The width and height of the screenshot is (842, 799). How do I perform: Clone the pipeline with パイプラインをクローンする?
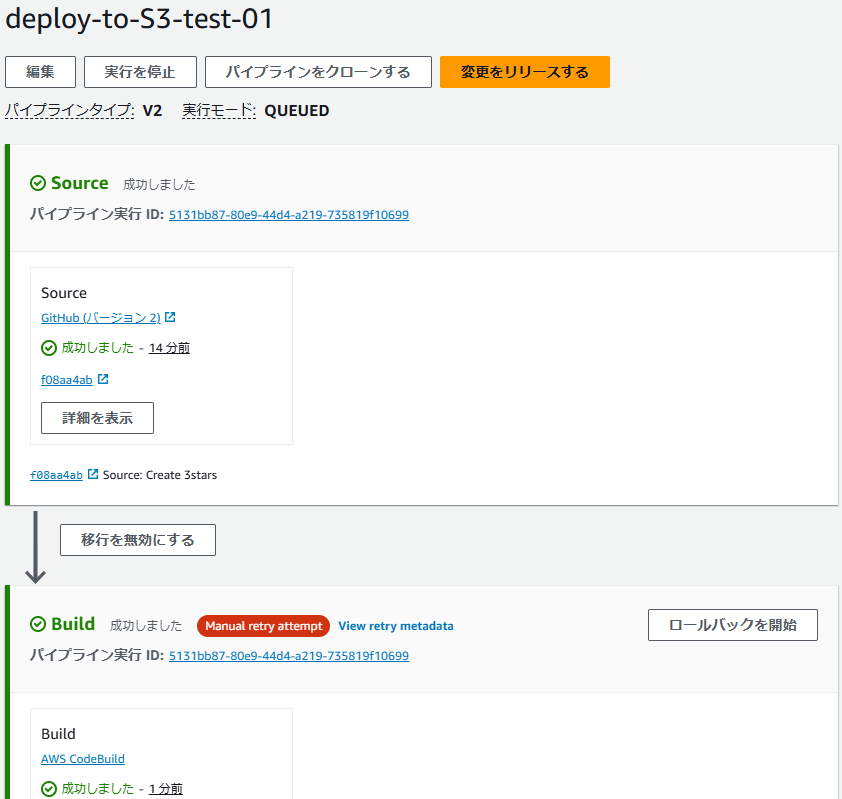318,72
